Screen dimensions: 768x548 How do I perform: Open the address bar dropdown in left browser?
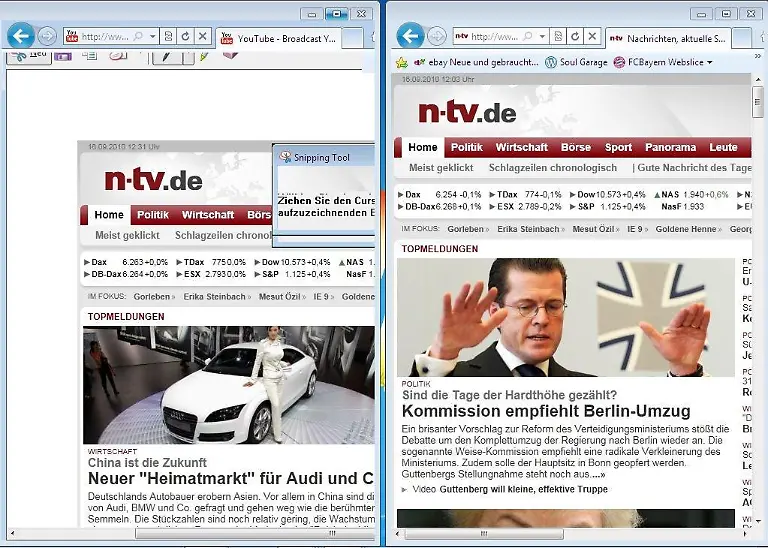click(152, 36)
